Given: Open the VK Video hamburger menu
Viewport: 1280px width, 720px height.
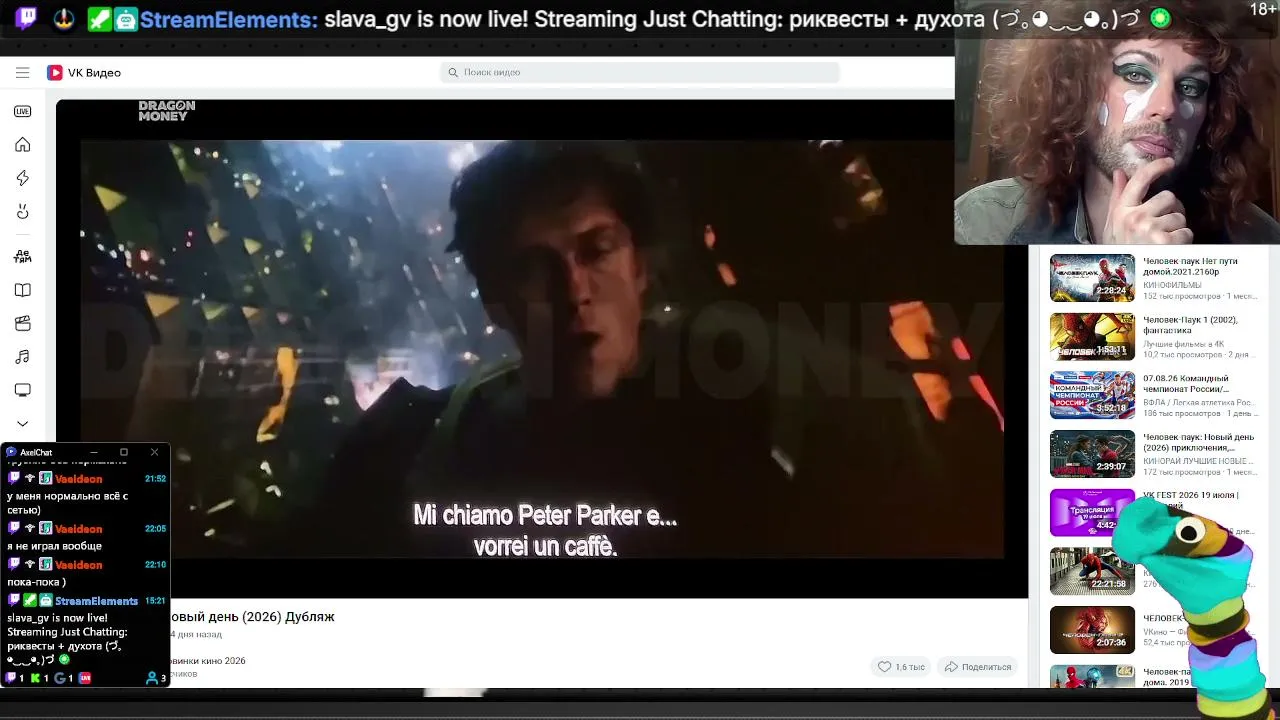Looking at the screenshot, I should point(22,72).
